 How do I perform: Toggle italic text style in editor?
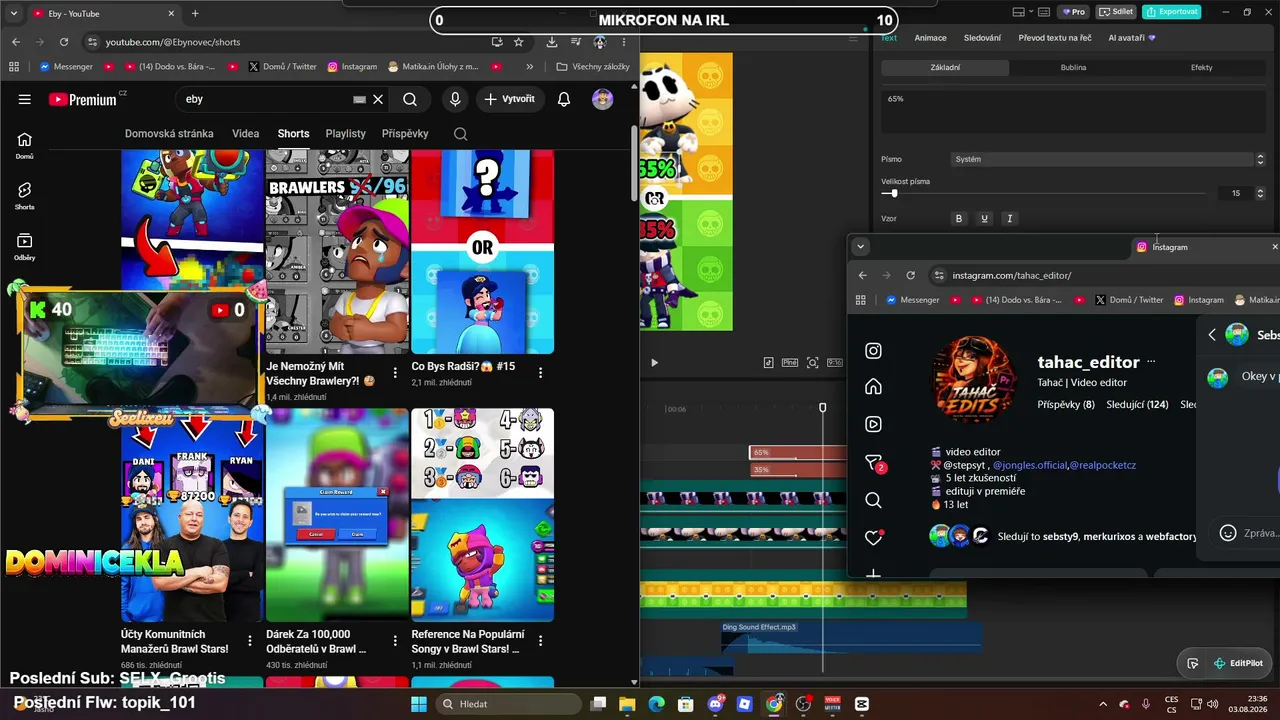[x=1009, y=219]
